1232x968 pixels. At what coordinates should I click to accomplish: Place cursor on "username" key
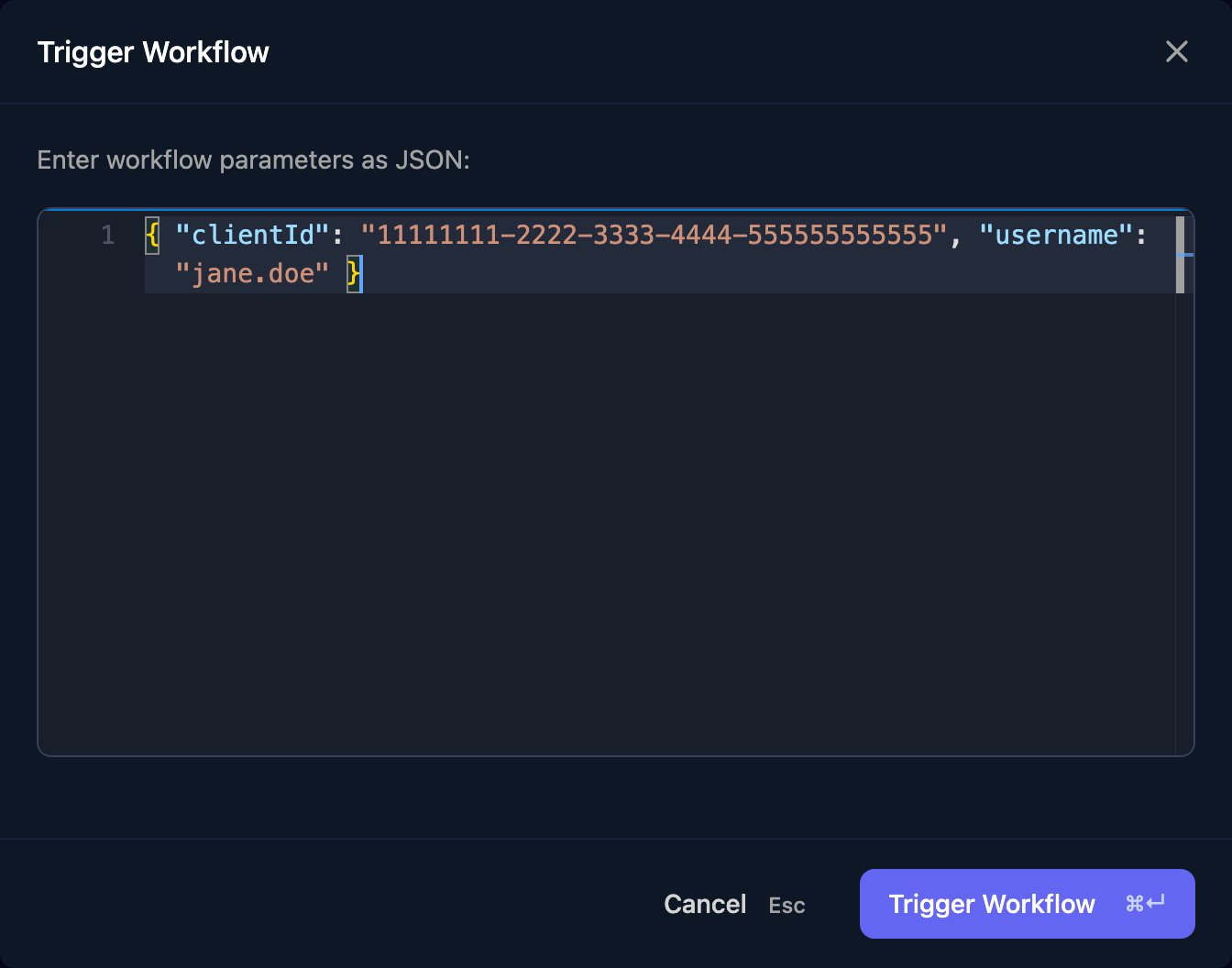(x=1057, y=236)
